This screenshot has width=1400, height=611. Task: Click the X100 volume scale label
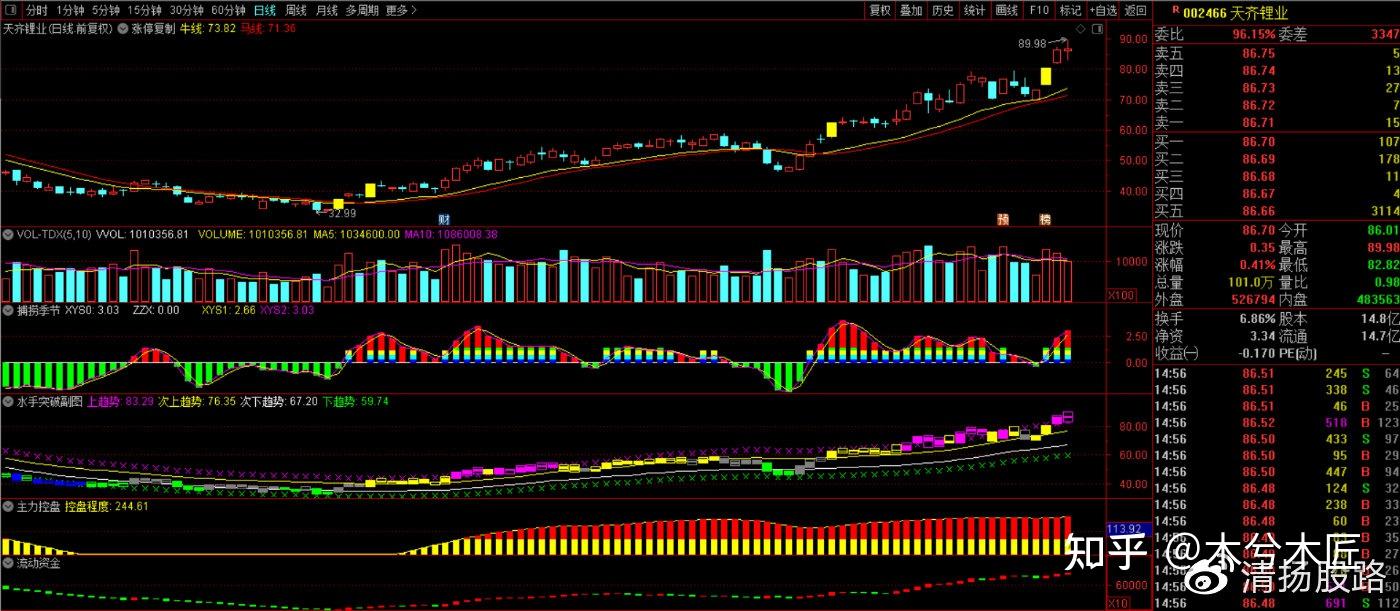coord(1121,296)
